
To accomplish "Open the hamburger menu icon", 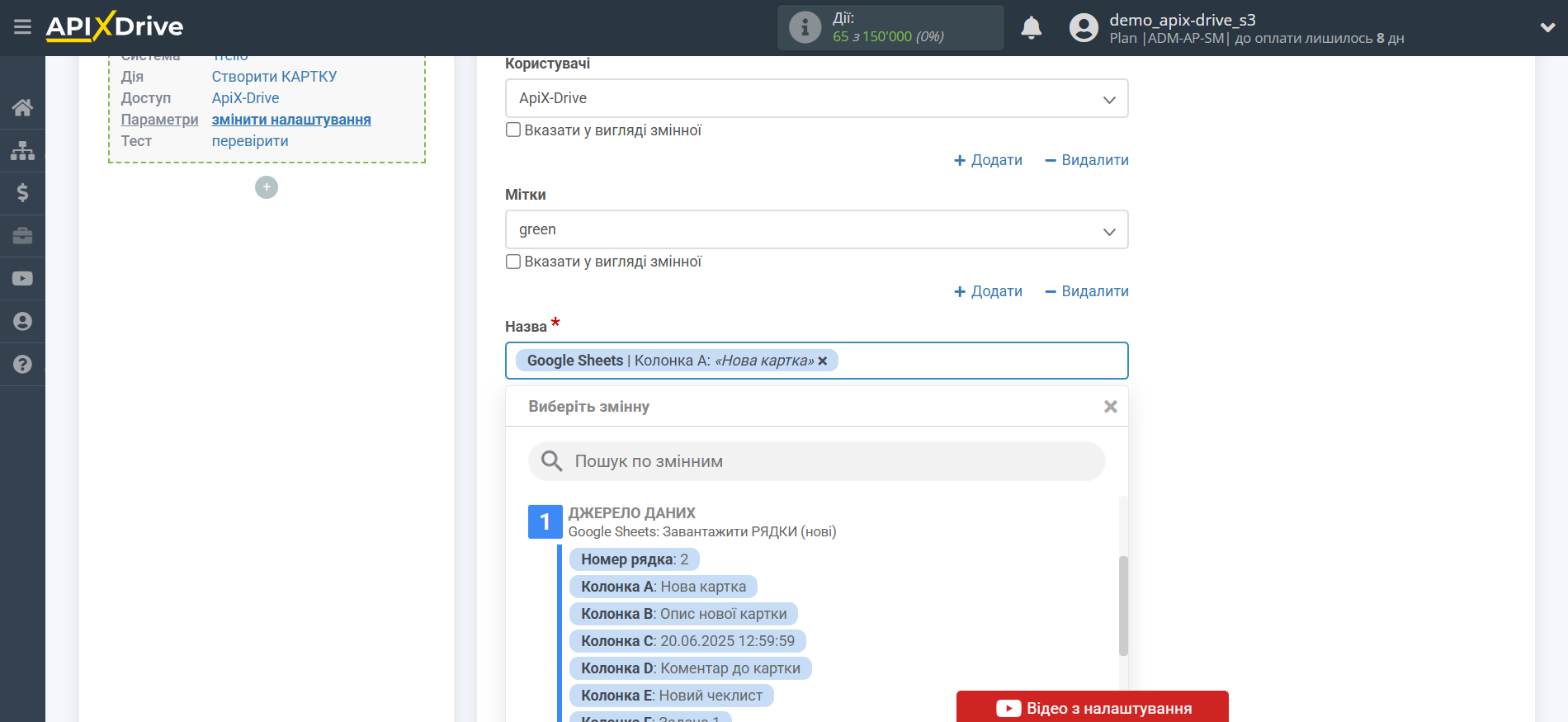I will tap(22, 27).
